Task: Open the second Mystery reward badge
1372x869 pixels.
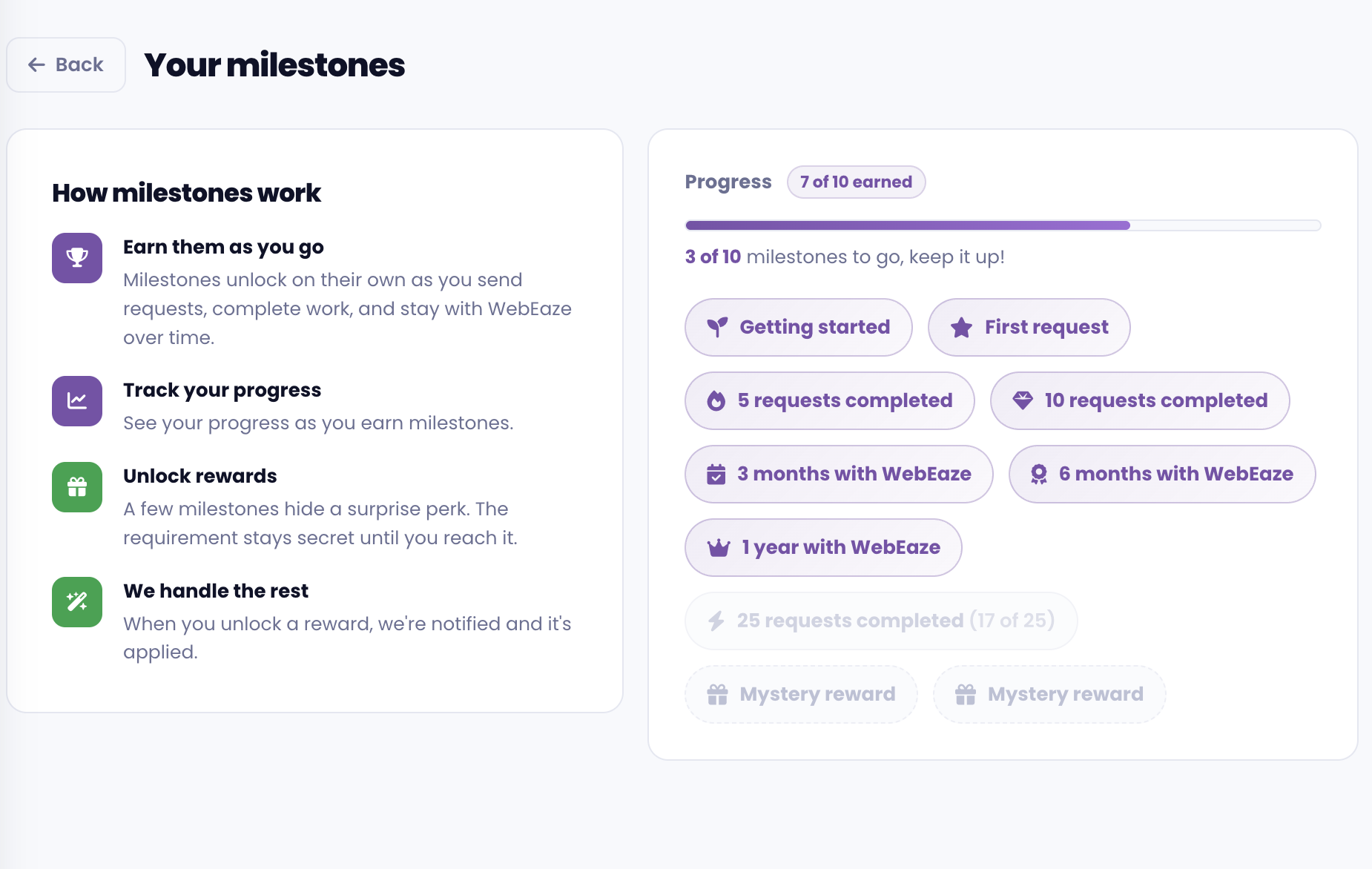Action: coord(1049,694)
